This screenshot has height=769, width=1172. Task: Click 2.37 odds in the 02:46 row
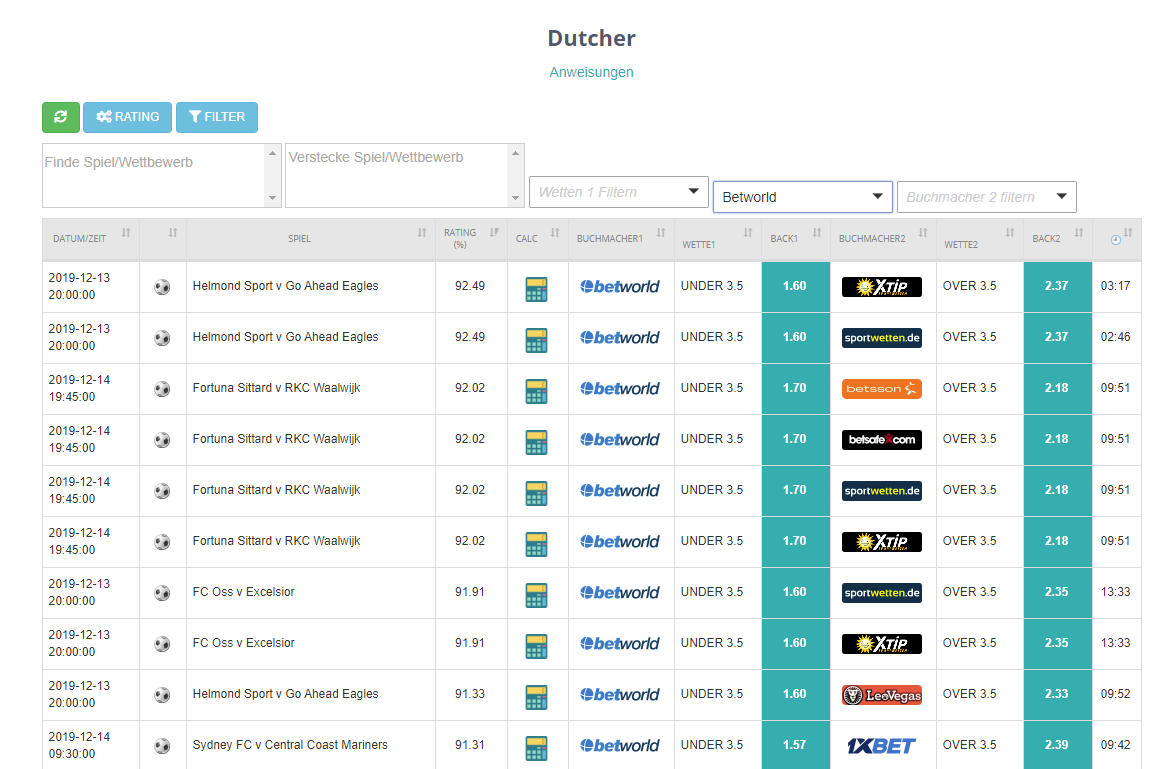1058,337
